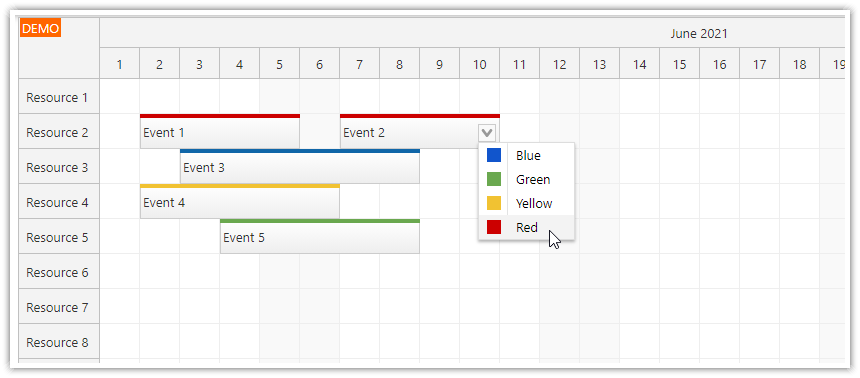Select the Event 5 bar
The width and height of the screenshot is (860, 378).
tap(320, 236)
